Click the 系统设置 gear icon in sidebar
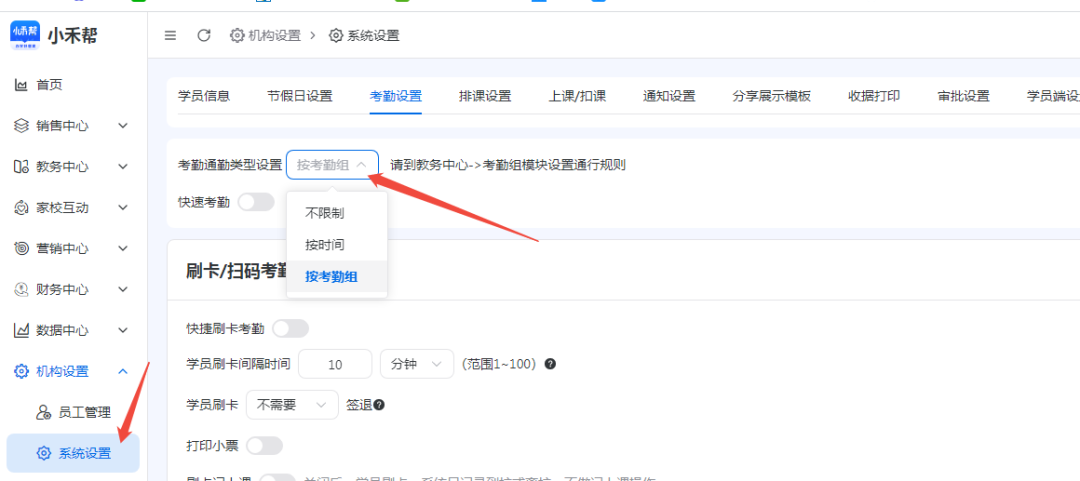The width and height of the screenshot is (1080, 481). click(x=43, y=453)
